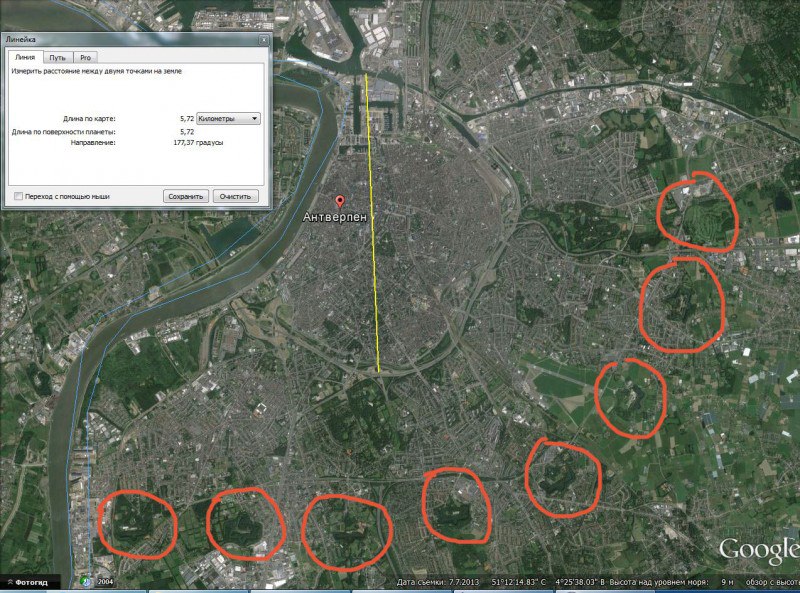Viewport: 800px width, 593px height.
Task: Open historical imagery via the 2004 clock icon
Action: click(87, 582)
